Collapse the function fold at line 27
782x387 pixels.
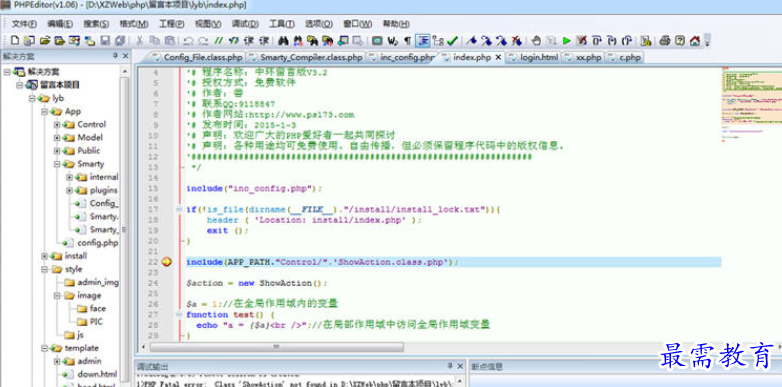pos(179,314)
